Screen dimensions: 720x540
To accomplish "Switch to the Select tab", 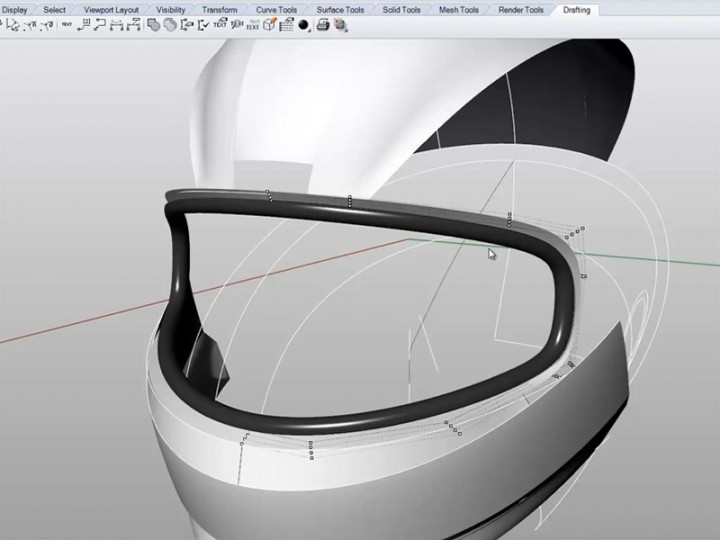I will (x=54, y=10).
